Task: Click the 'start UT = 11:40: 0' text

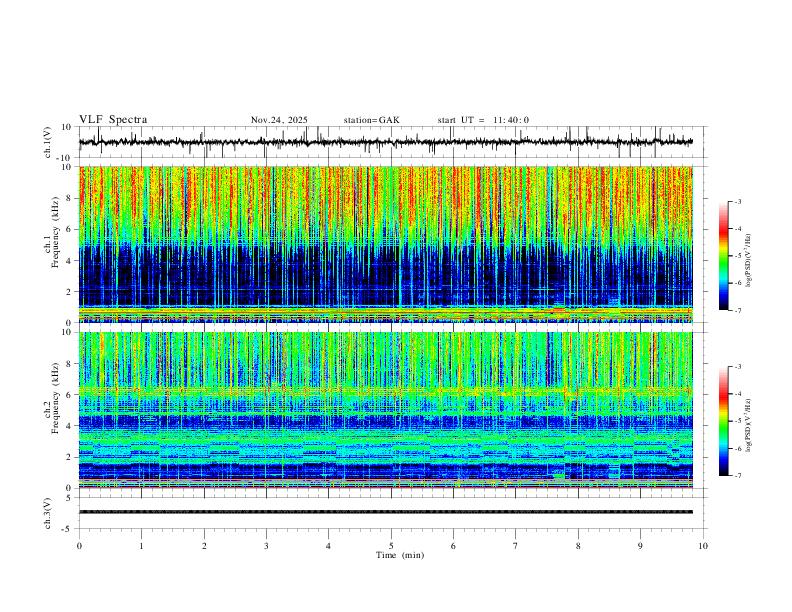Action: (x=483, y=120)
